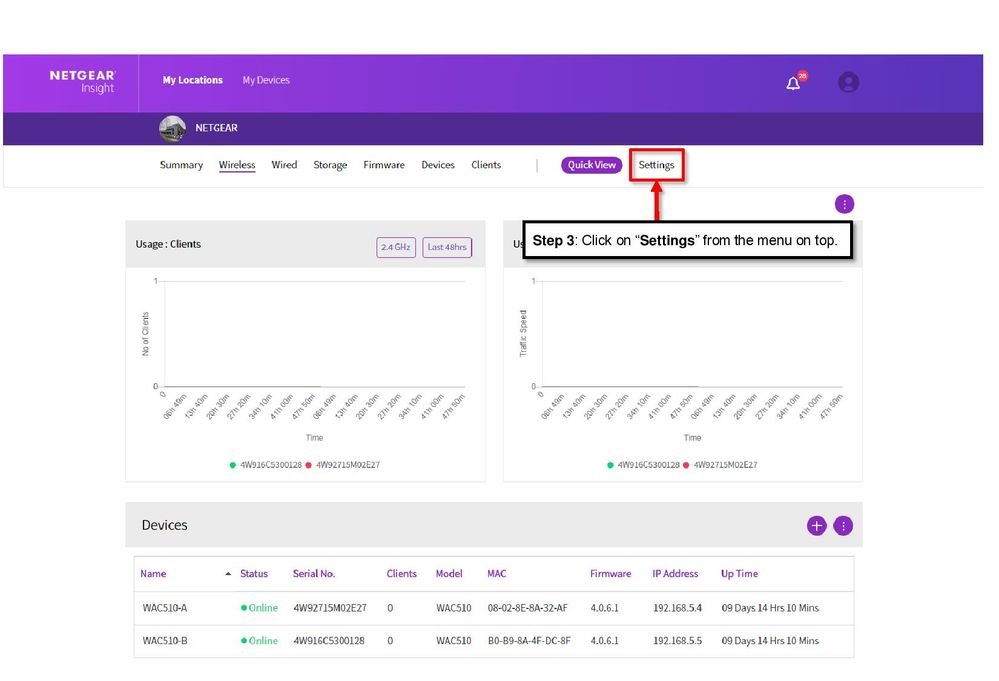Screen dimensions: 999x681
Task: Click the Usage : Clients chart title
Action: point(168,244)
